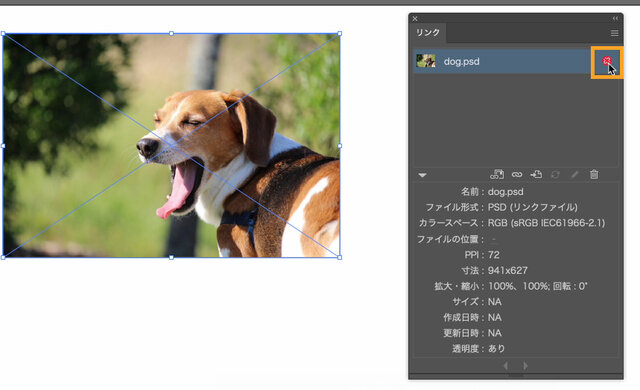Click the top-center handle of the selected image
This screenshot has width=640, height=390.
pyautogui.click(x=171, y=33)
